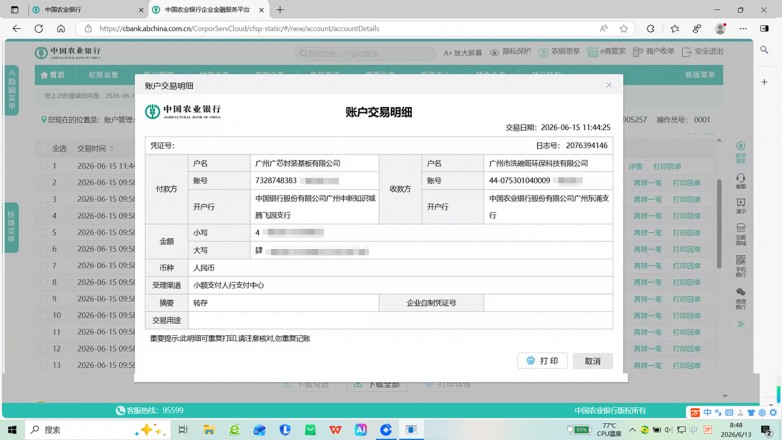This screenshot has height=440, width=782.
Task: Click 详情 link in first row
Action: pyautogui.click(x=635, y=166)
